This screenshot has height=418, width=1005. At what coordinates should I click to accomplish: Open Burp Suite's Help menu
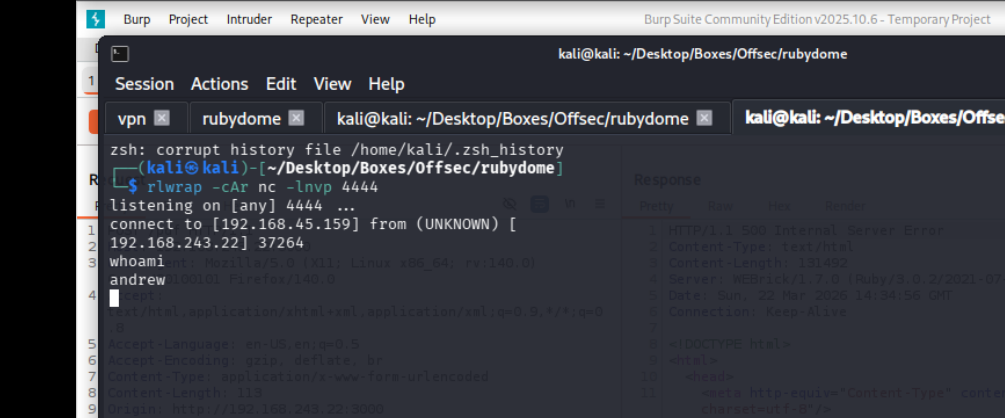tap(422, 19)
